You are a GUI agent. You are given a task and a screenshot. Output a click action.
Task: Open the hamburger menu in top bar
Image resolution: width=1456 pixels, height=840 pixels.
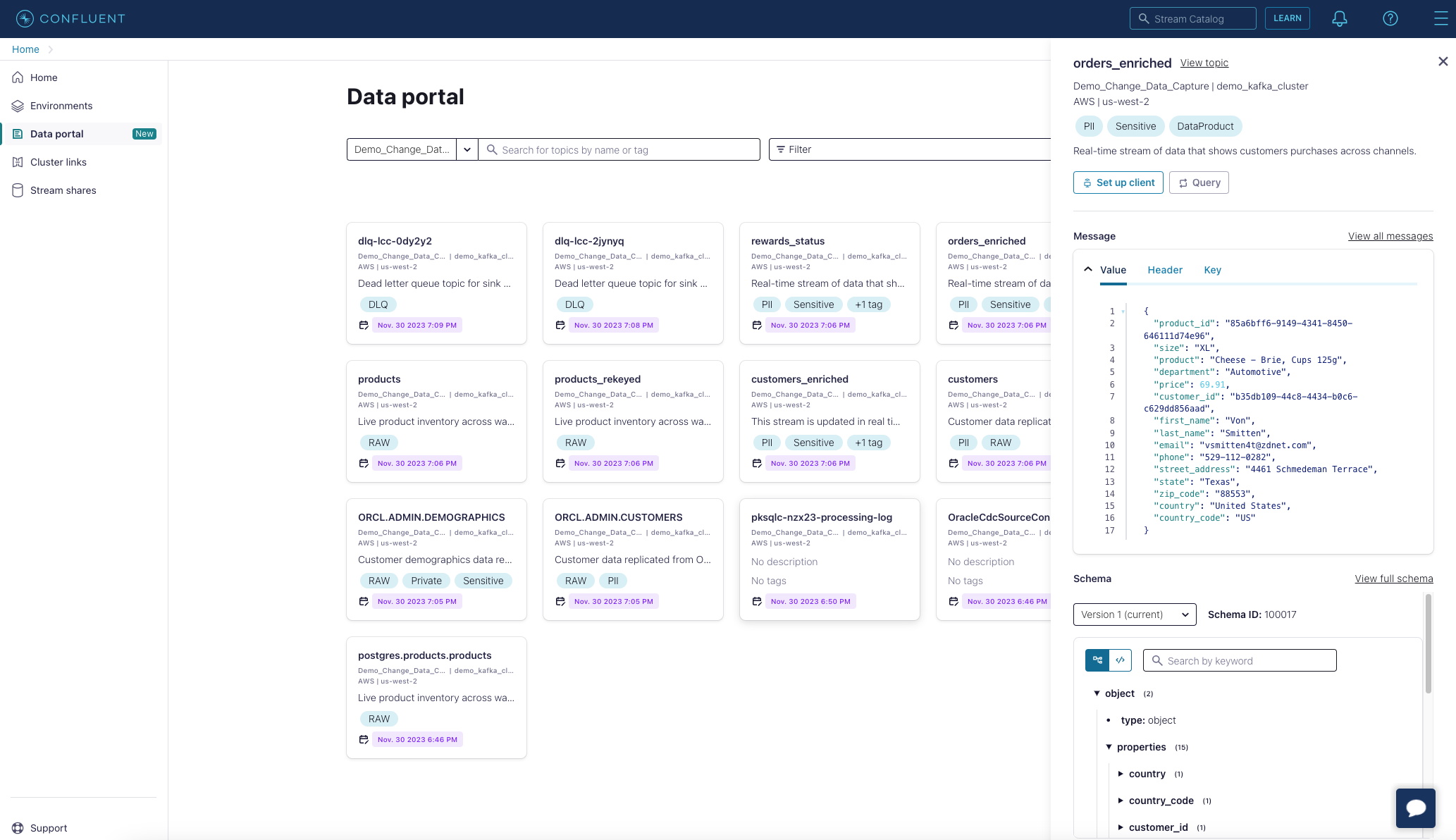(x=1440, y=19)
